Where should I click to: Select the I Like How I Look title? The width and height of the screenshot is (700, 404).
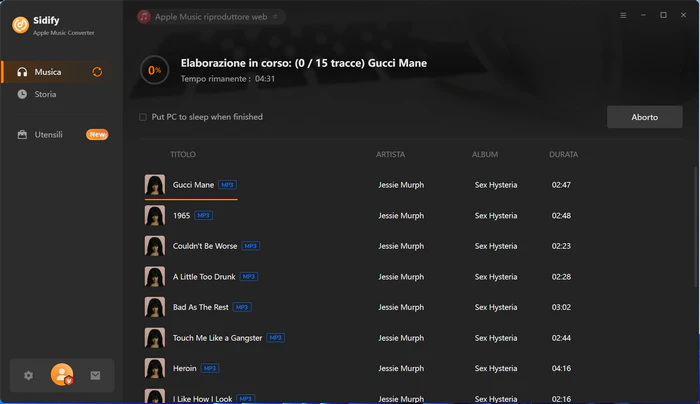tap(202, 399)
